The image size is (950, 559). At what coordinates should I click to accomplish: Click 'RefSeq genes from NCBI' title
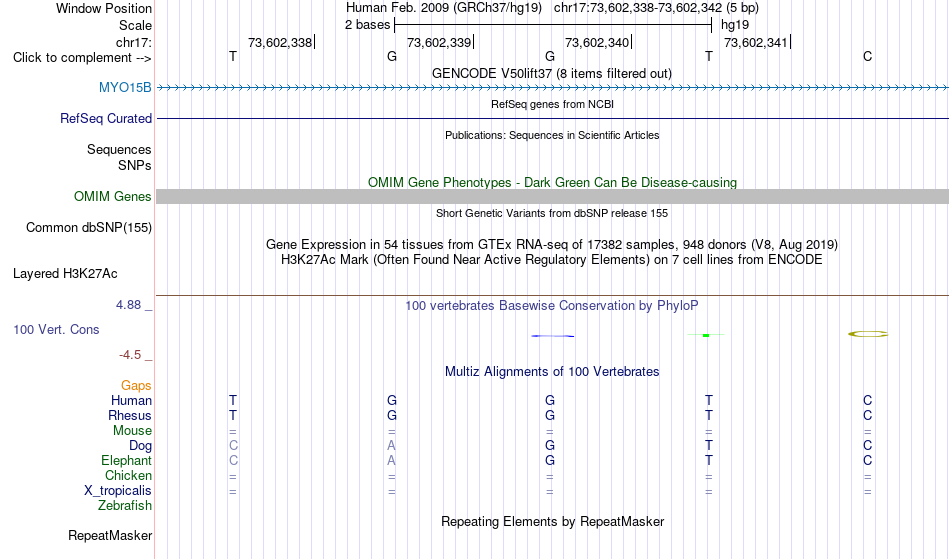(x=553, y=105)
